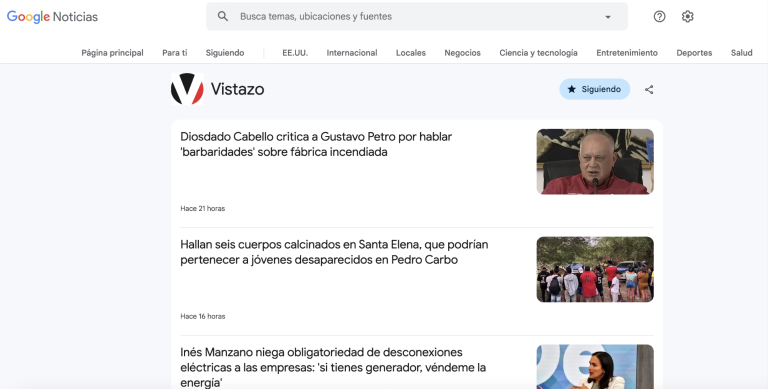Open the Siguiendo navigation tab
This screenshot has height=389, width=768.
click(225, 53)
